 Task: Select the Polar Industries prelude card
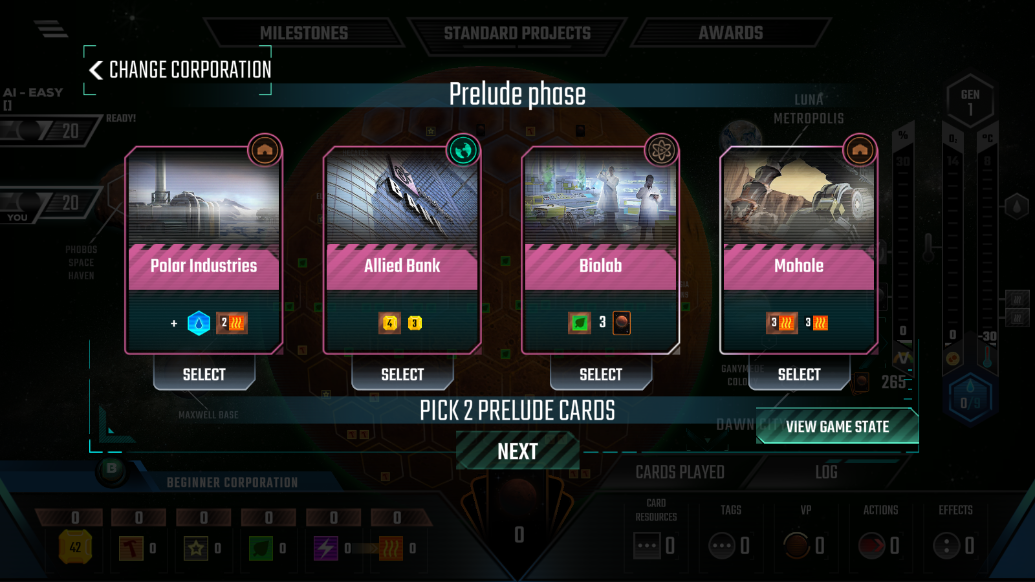pyautogui.click(x=204, y=374)
